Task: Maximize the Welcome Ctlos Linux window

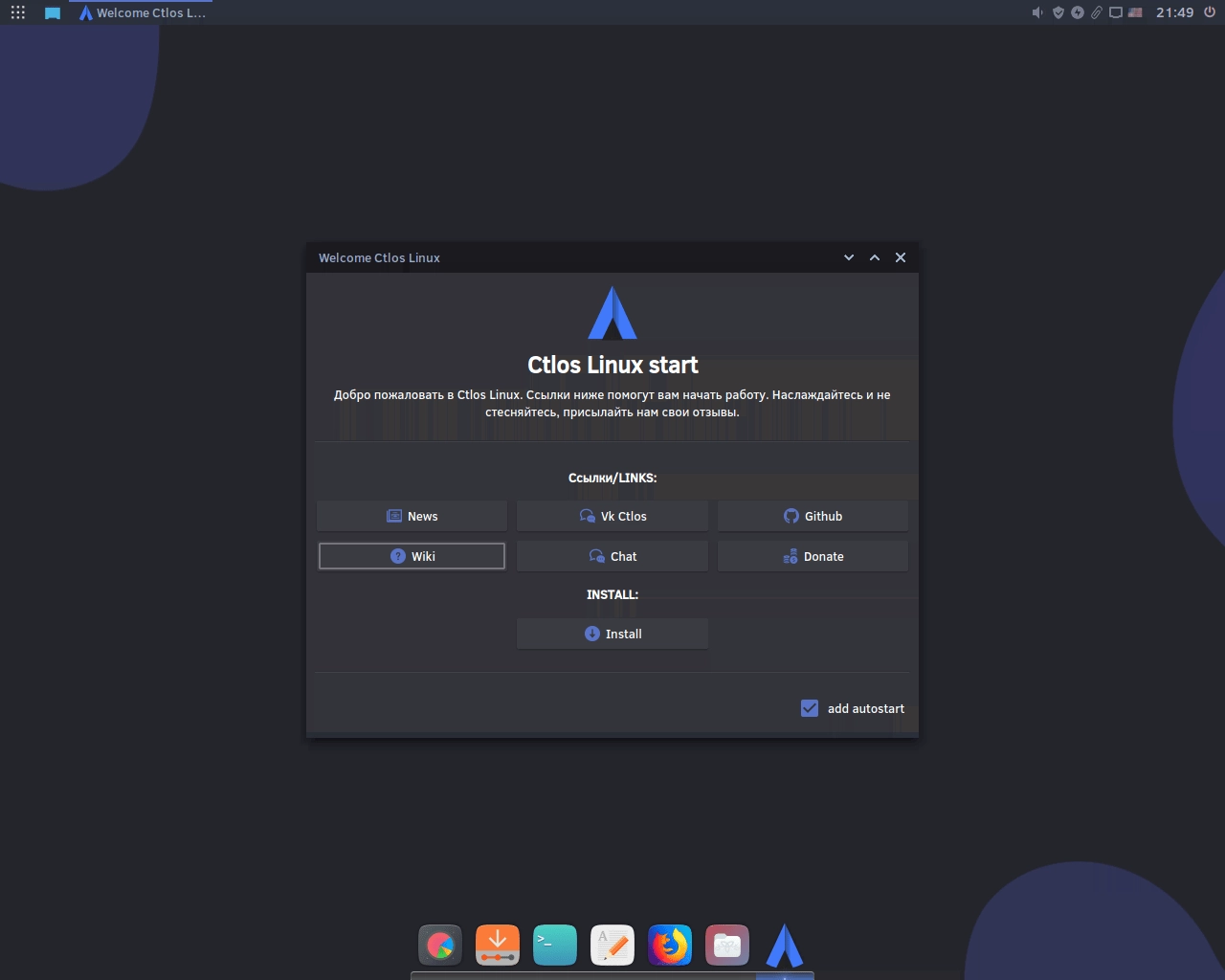Action: [x=875, y=257]
